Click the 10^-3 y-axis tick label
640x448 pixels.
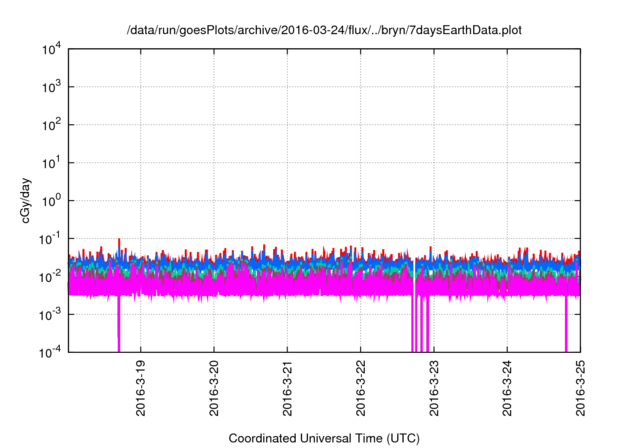coord(51,314)
